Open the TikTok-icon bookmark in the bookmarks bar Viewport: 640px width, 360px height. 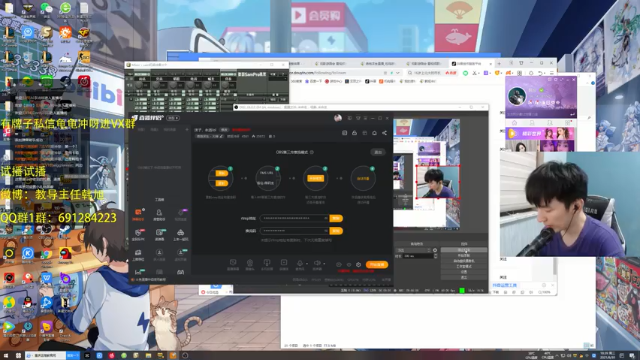click(372, 81)
